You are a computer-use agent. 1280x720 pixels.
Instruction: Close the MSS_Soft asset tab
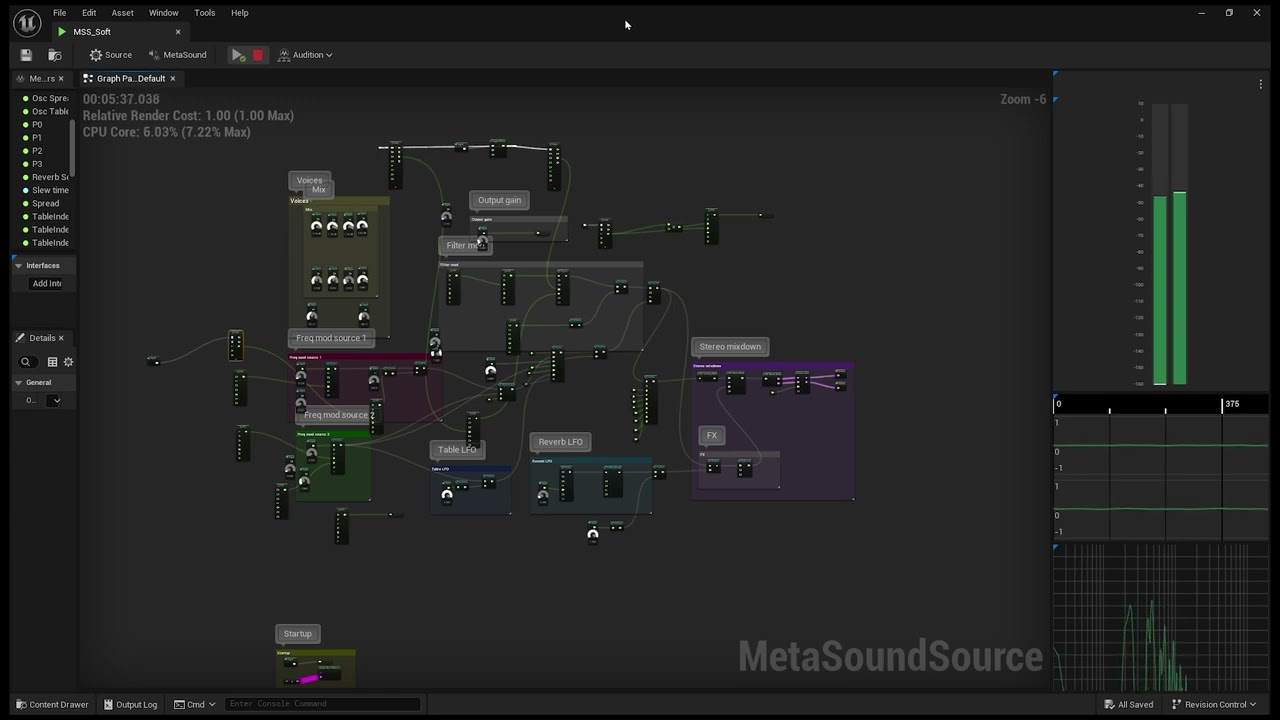pos(178,32)
